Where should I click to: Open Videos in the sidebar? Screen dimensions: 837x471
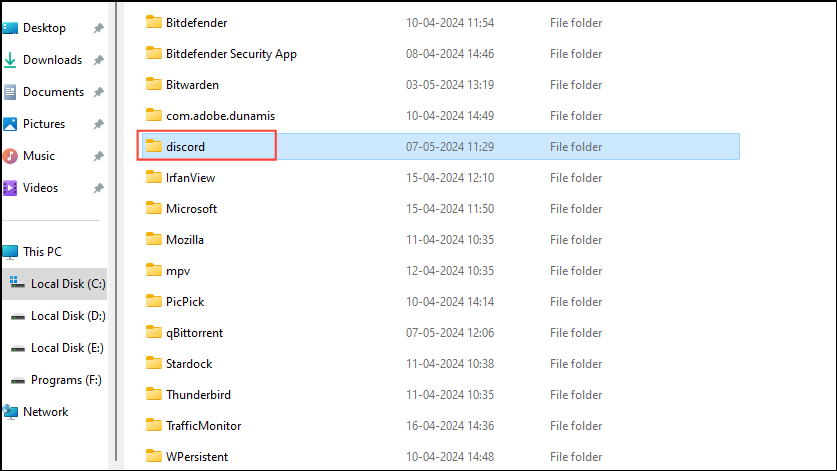(x=40, y=188)
